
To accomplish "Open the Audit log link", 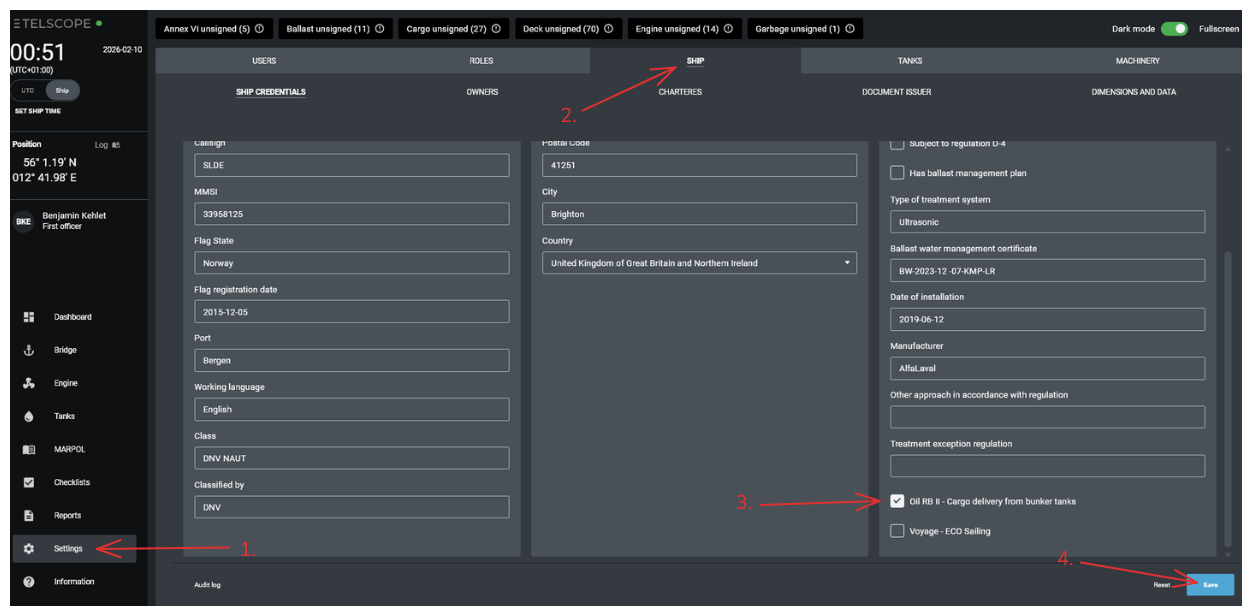I will tap(207, 584).
